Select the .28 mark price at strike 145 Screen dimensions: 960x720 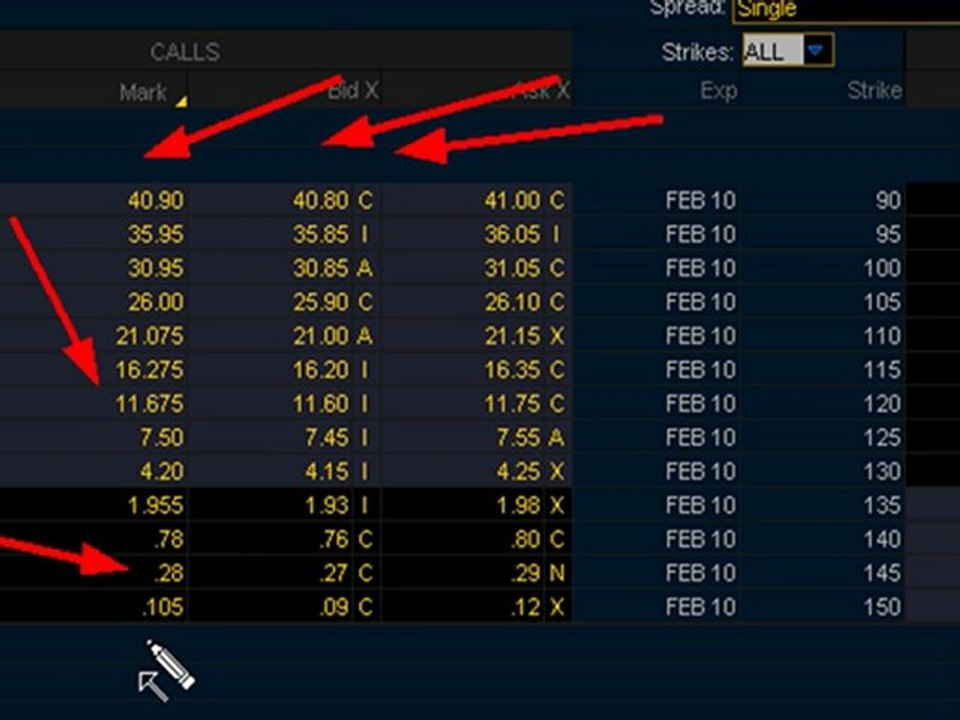click(168, 573)
